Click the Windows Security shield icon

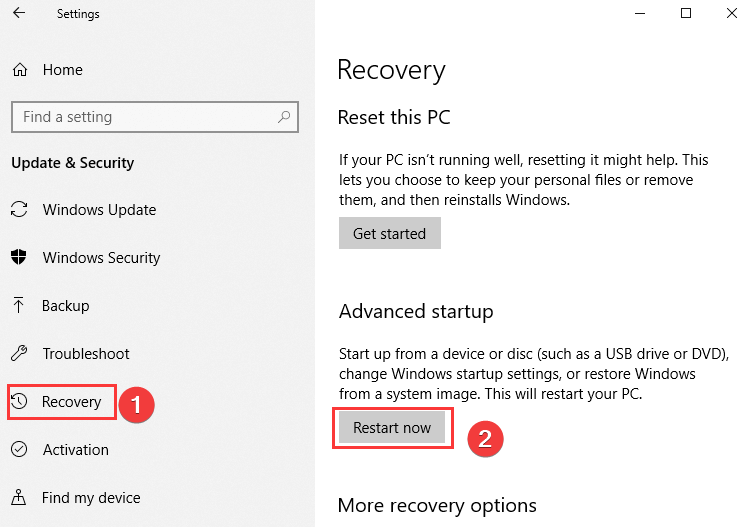tap(19, 257)
